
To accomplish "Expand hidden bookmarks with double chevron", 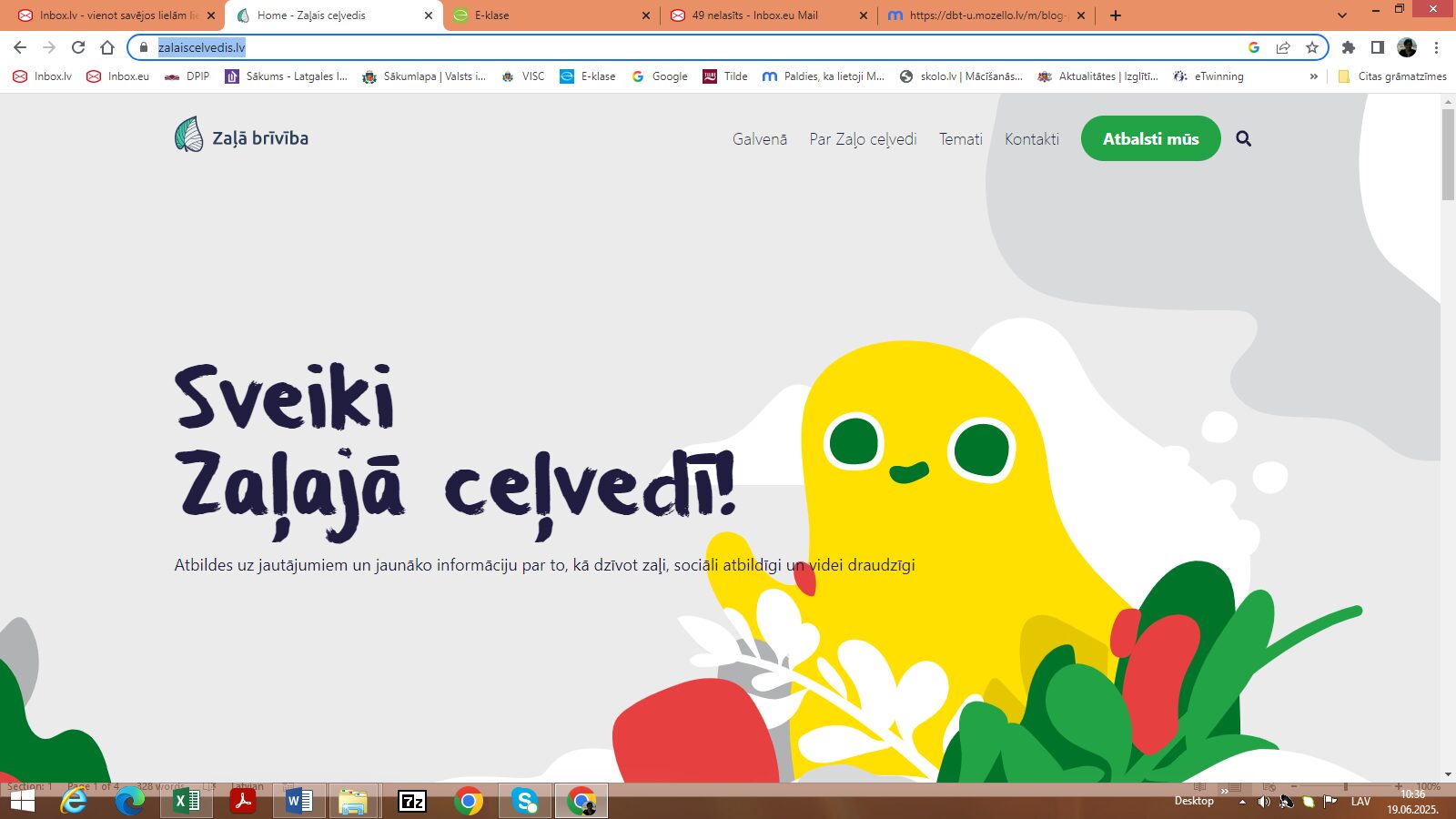I will 1313,76.
